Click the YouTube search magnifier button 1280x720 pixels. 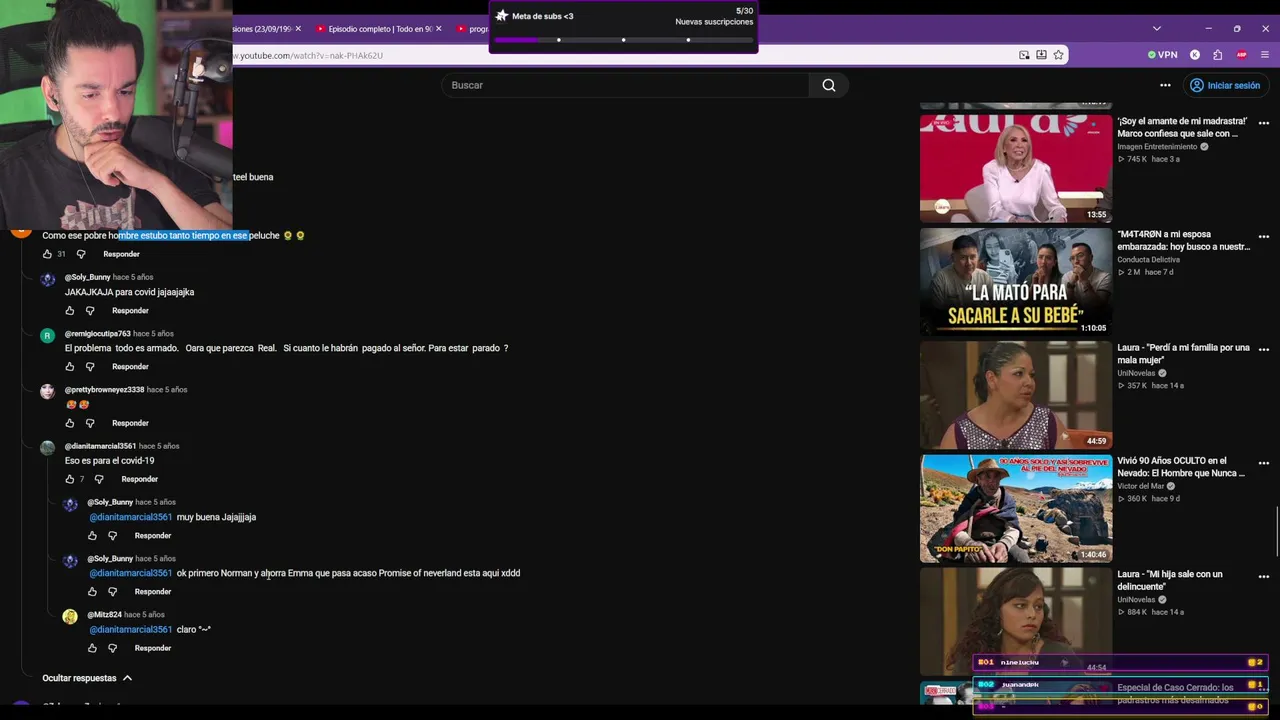tap(829, 85)
